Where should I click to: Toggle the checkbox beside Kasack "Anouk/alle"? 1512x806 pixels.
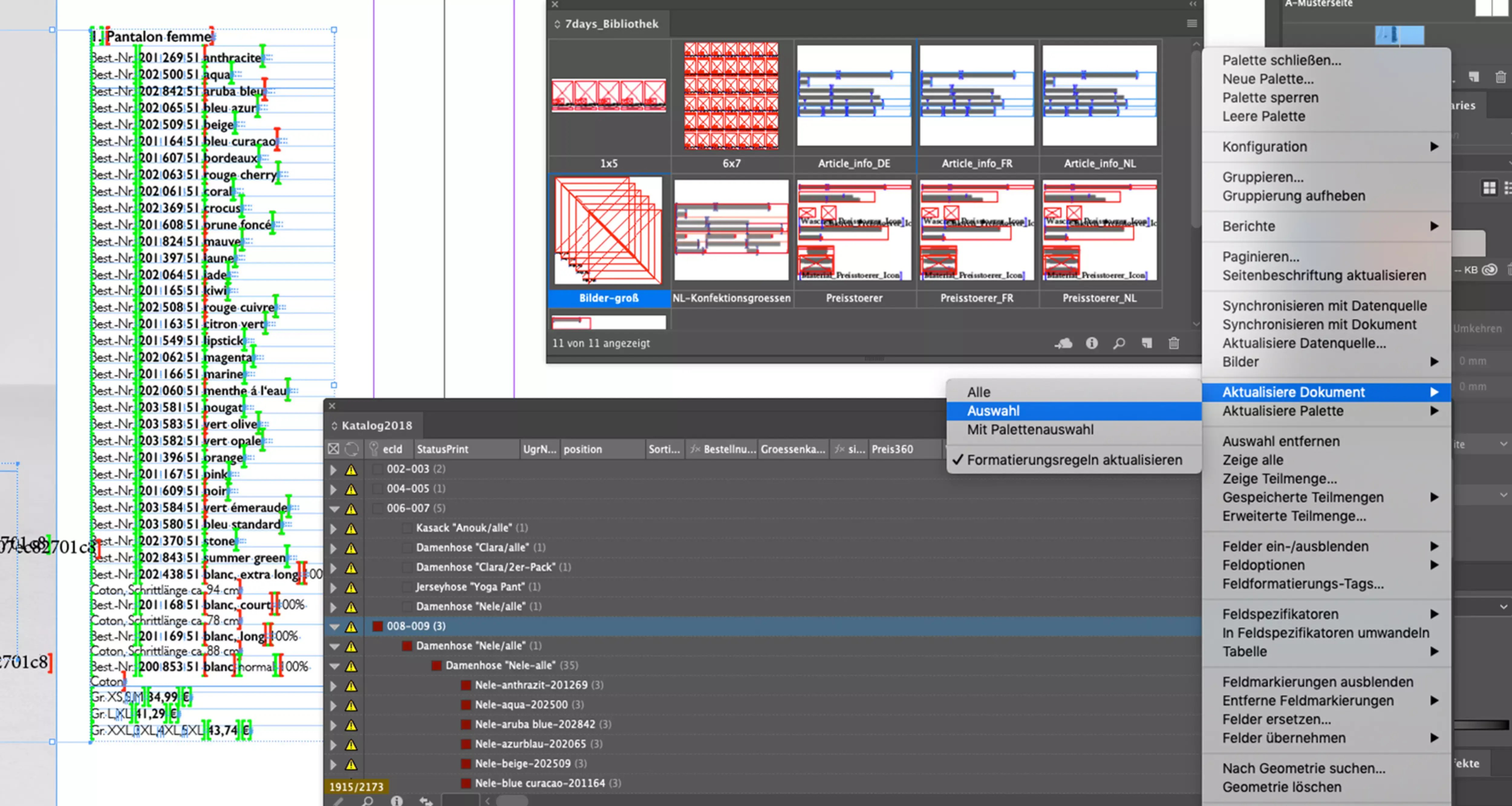pos(407,528)
